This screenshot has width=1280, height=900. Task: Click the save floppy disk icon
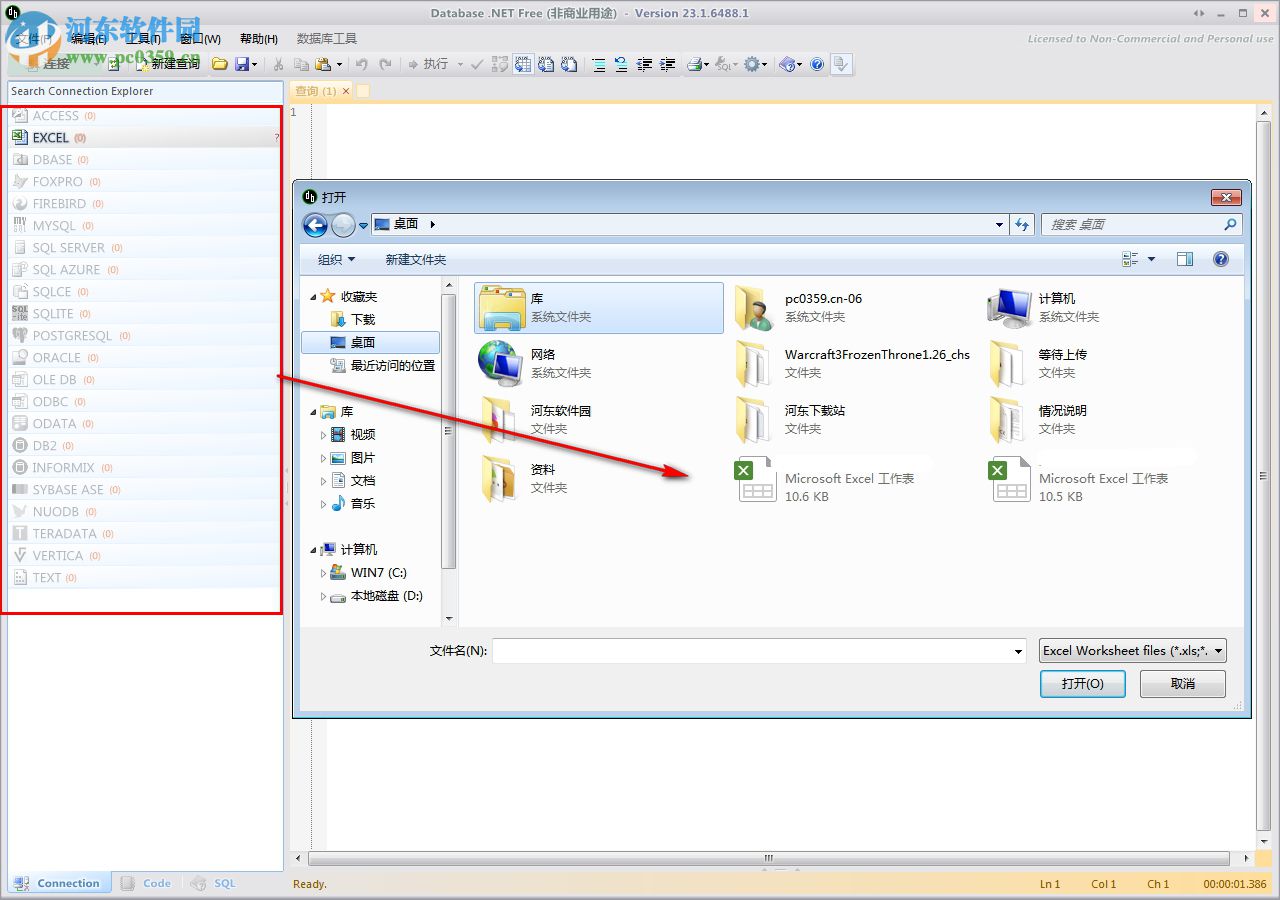[241, 64]
